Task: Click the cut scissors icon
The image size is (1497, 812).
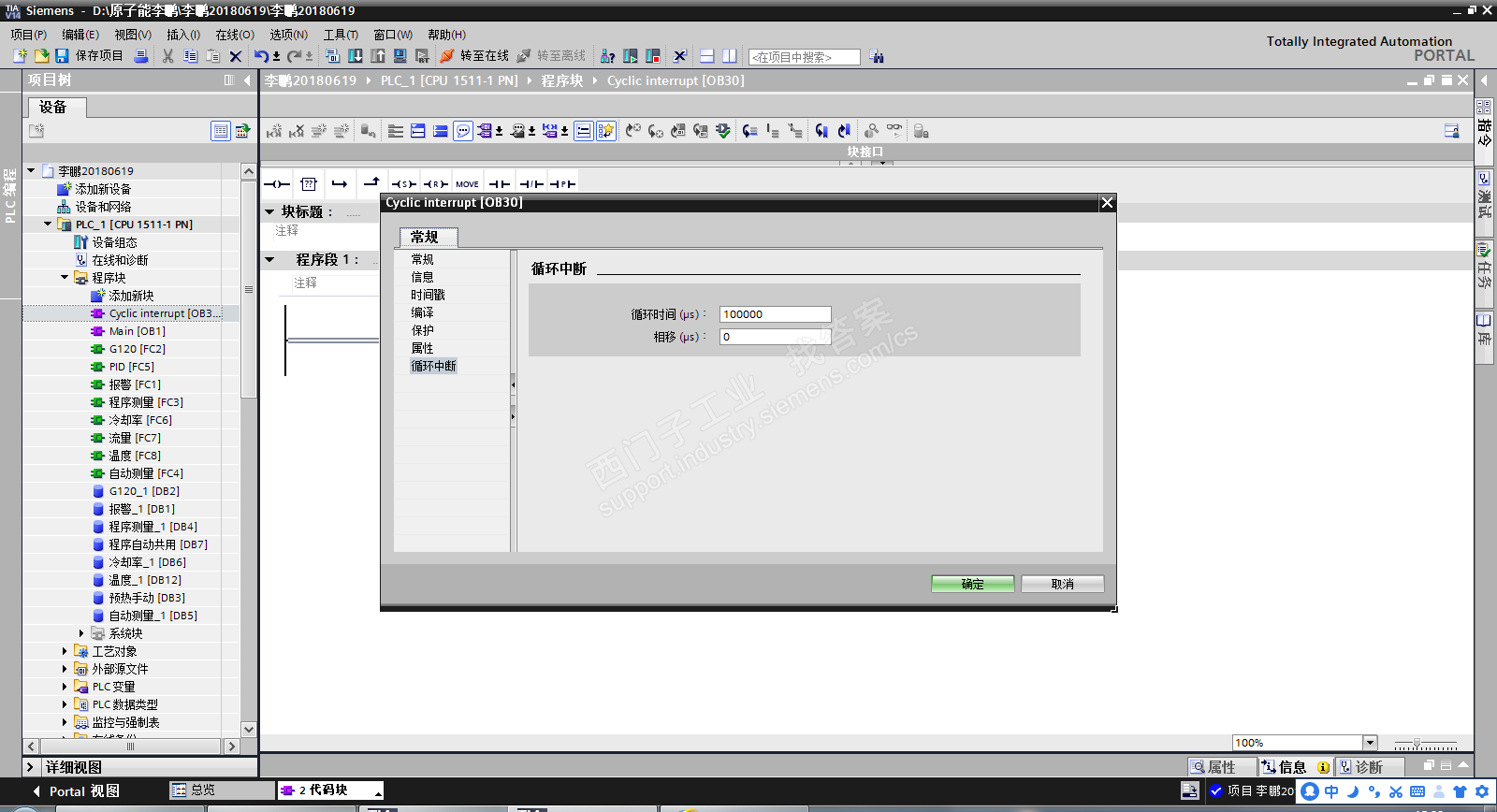Action: coord(168,56)
